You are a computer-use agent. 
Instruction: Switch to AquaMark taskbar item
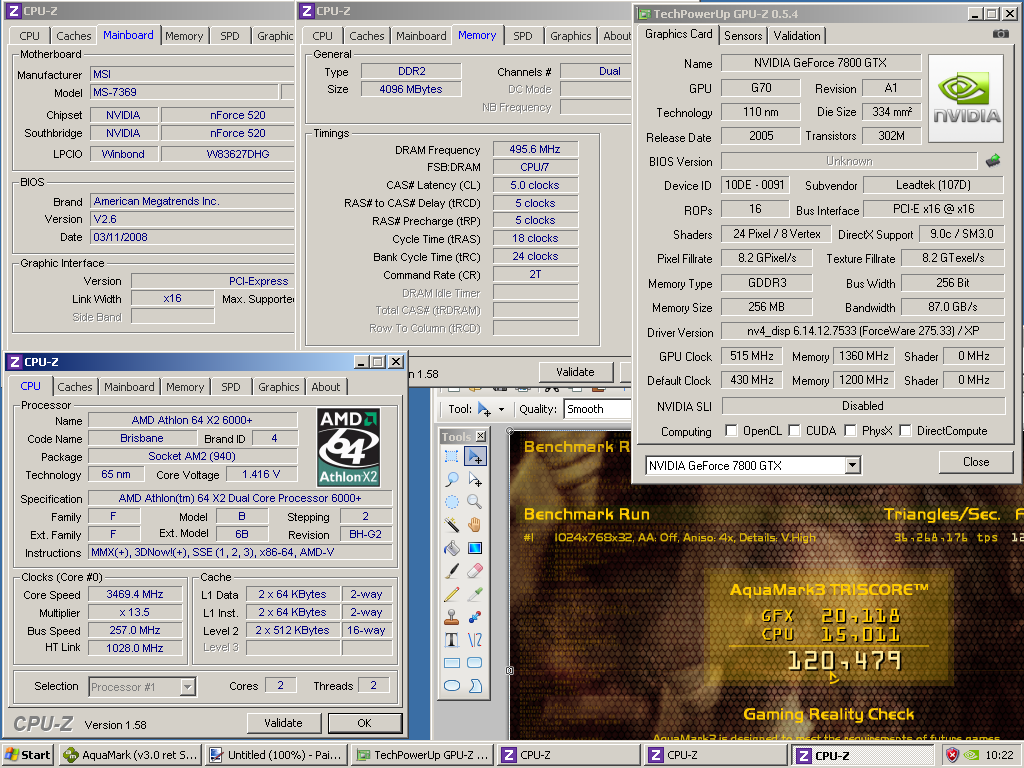click(129, 755)
